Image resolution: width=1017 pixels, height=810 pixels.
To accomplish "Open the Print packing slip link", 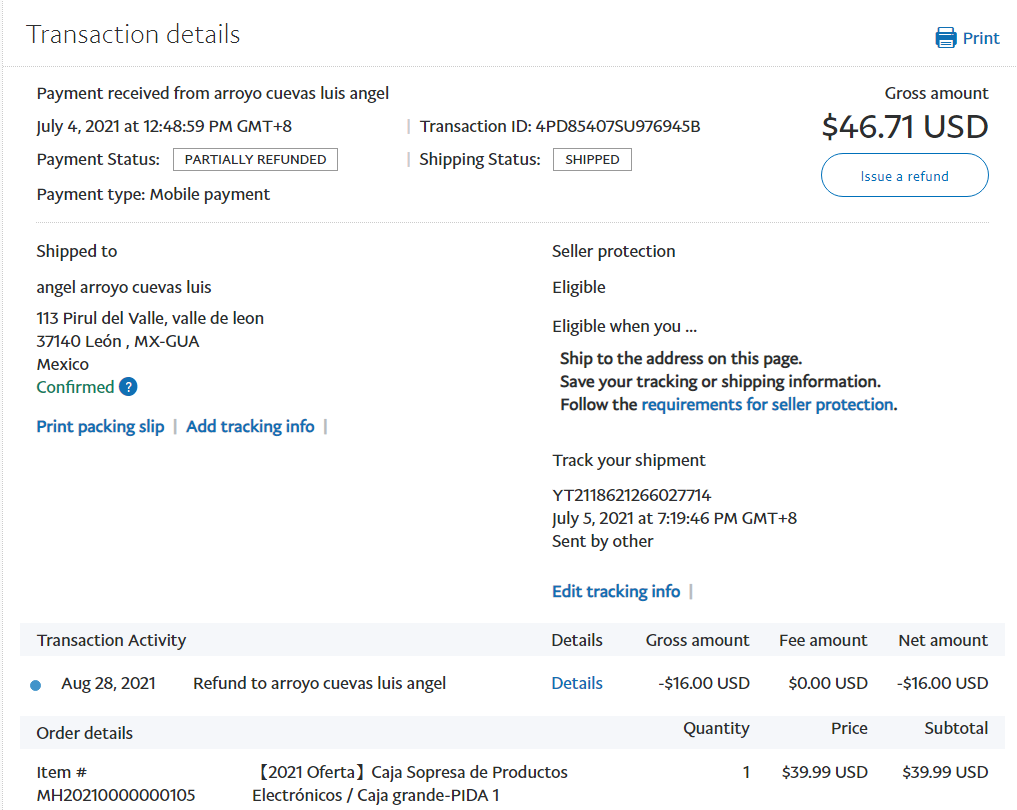I will click(x=100, y=426).
